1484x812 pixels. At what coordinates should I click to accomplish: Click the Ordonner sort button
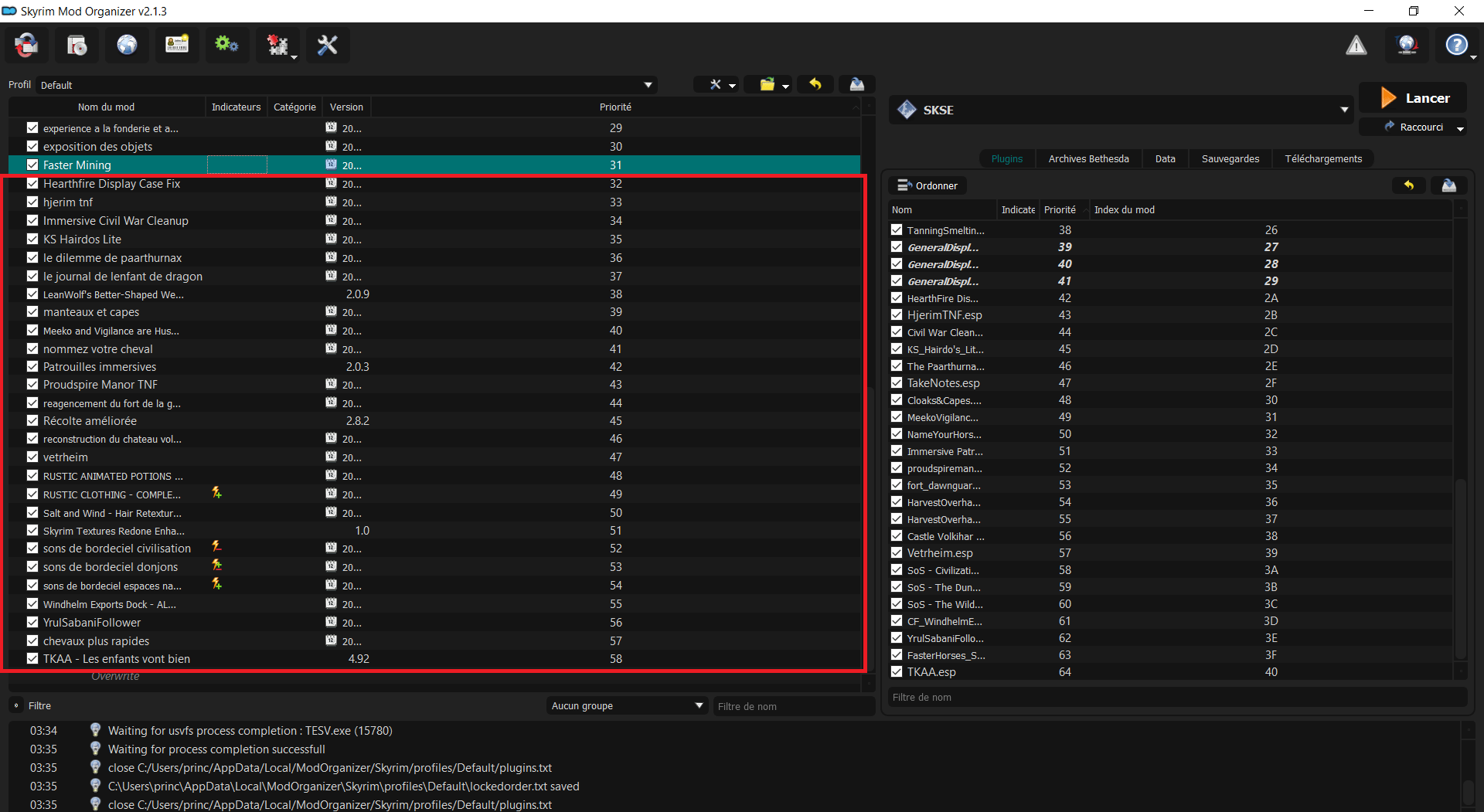coord(927,185)
